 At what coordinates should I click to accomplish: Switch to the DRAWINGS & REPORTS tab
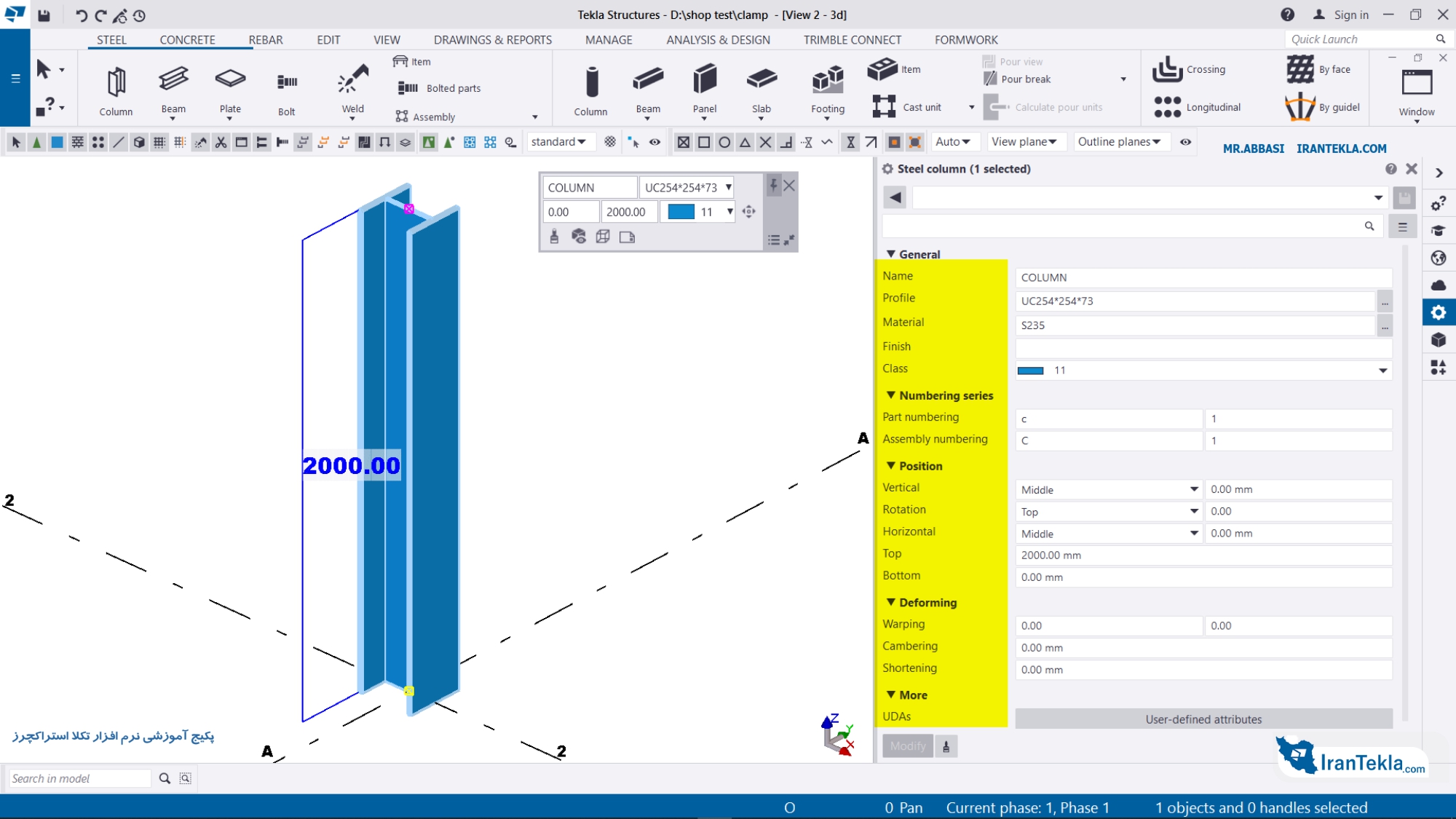[493, 40]
